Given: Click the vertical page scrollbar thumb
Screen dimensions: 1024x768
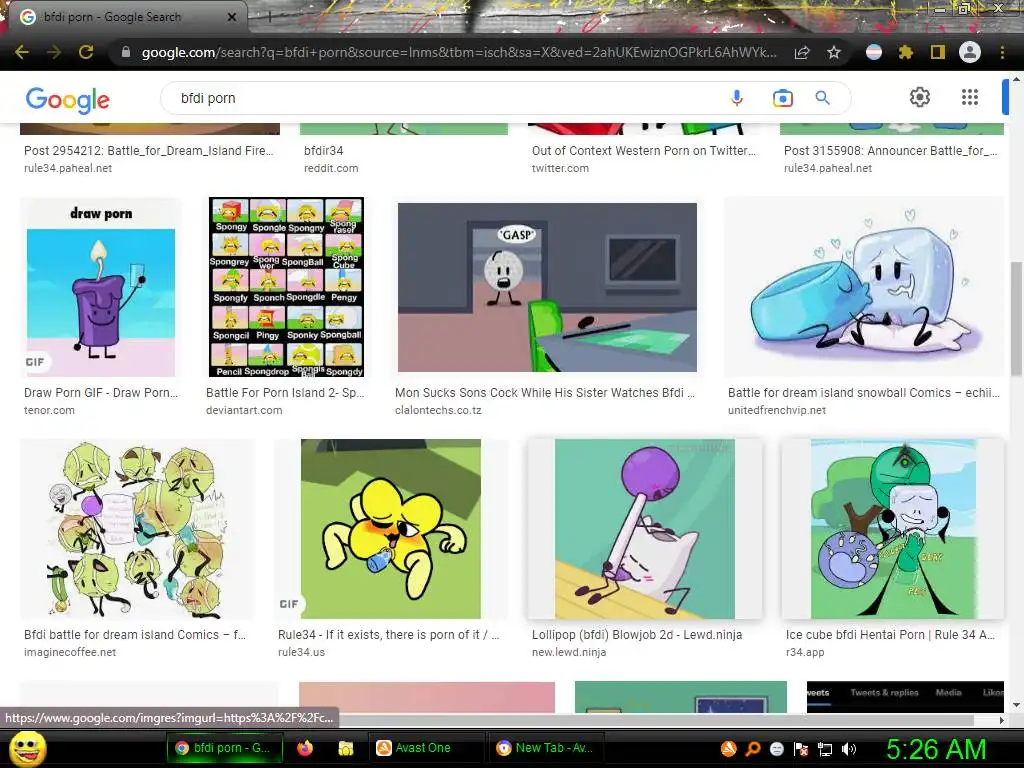Looking at the screenshot, I should tap(1016, 320).
